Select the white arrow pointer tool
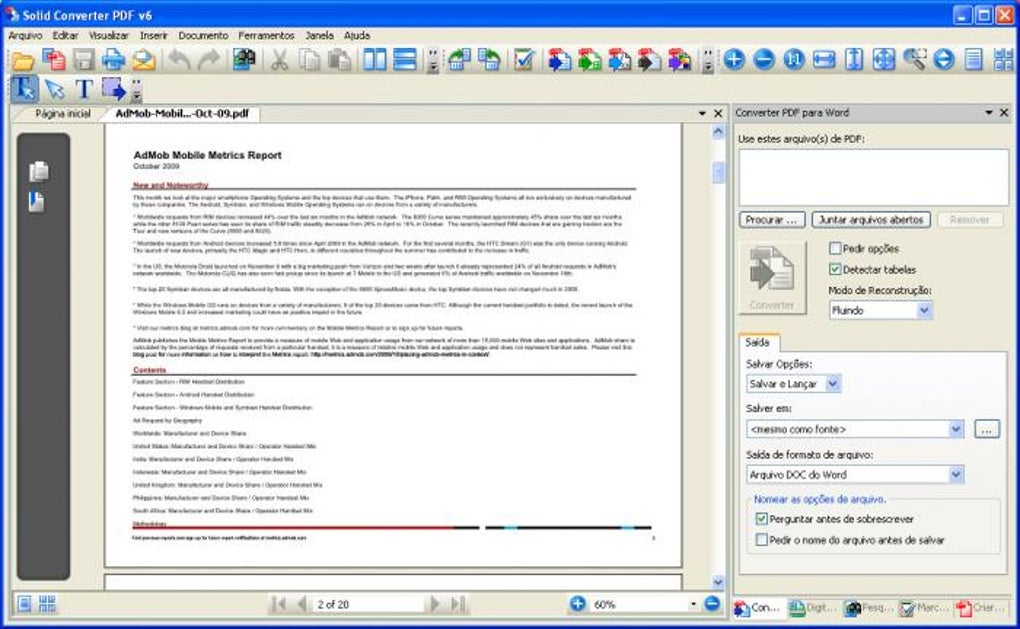The image size is (1020, 629). tap(54, 89)
